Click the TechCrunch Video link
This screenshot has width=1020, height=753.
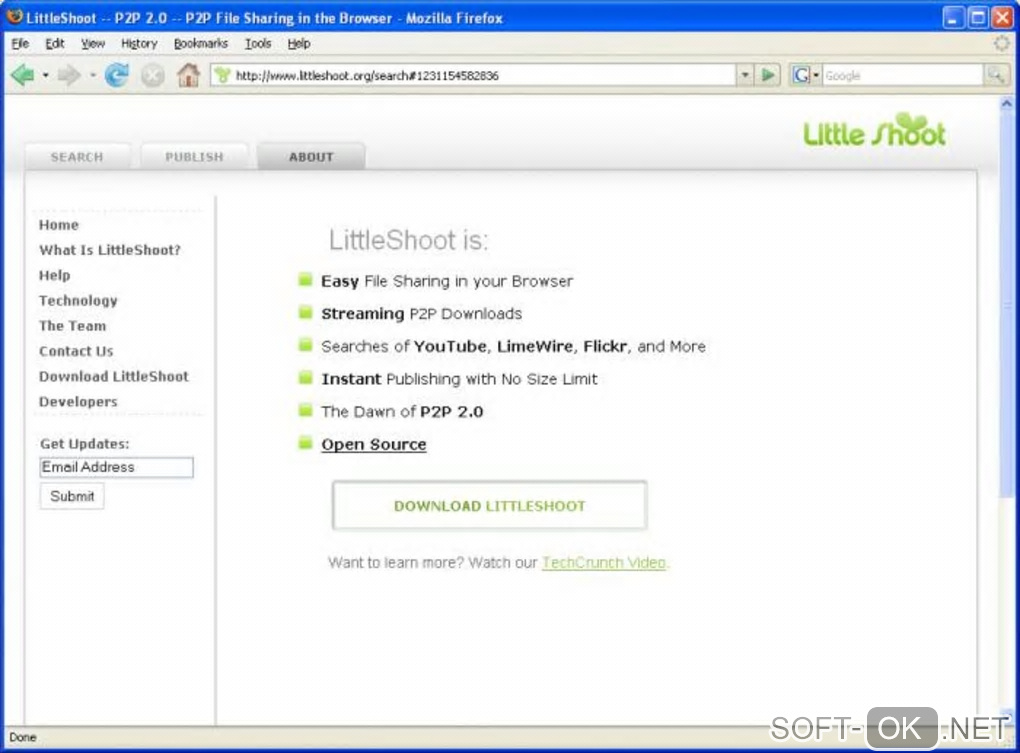point(604,562)
